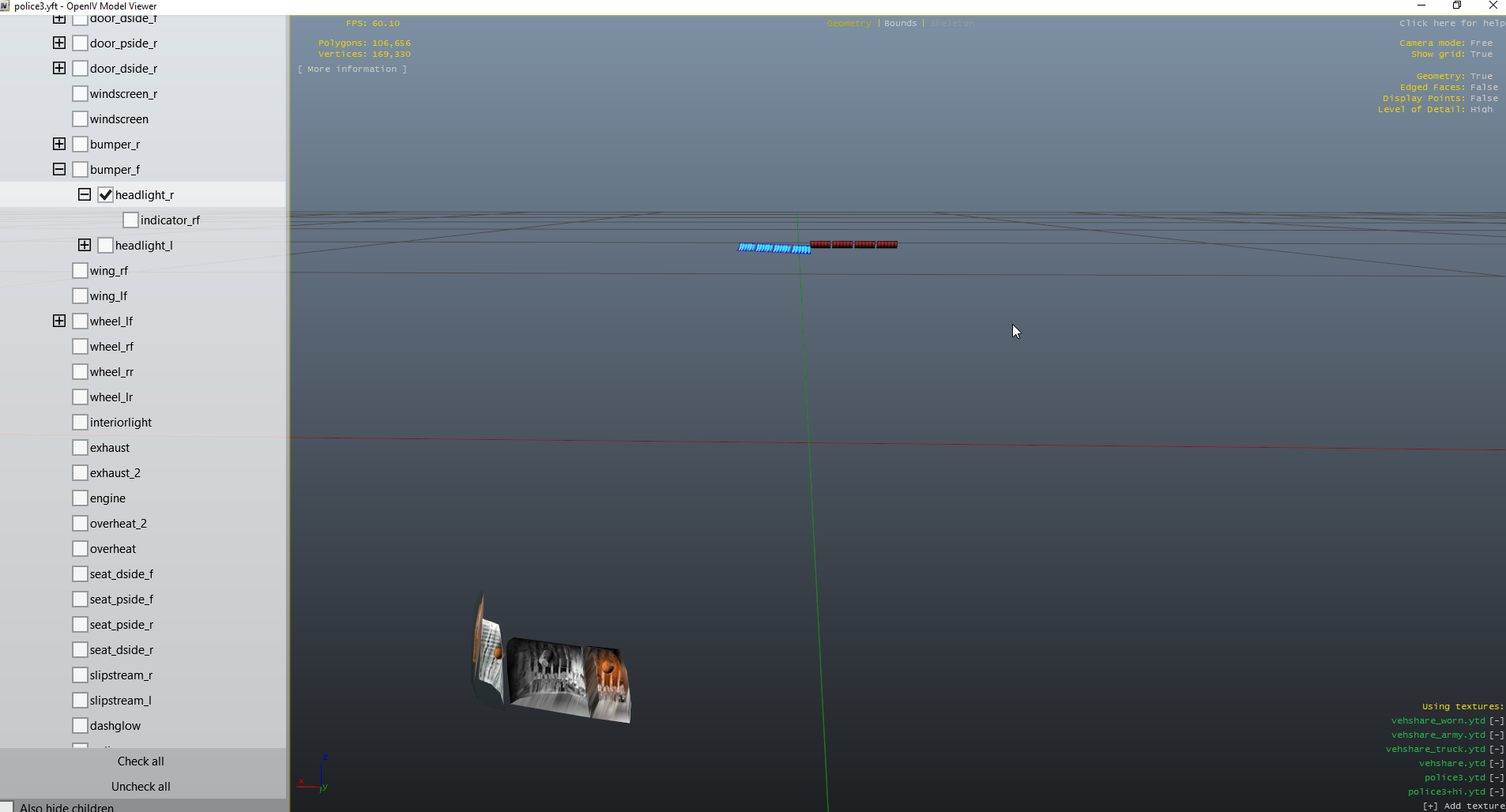Tick the interiorlight checkbox
The width and height of the screenshot is (1506, 812).
[x=80, y=422]
